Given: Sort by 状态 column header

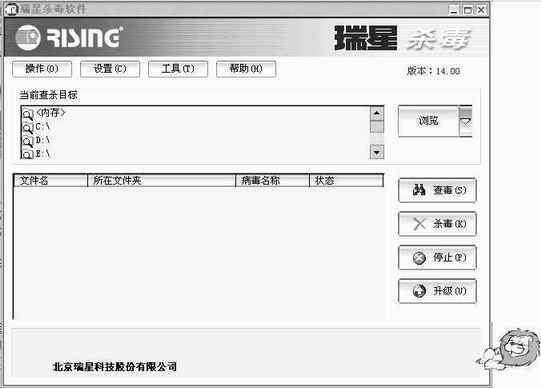Looking at the screenshot, I should click(x=346, y=180).
